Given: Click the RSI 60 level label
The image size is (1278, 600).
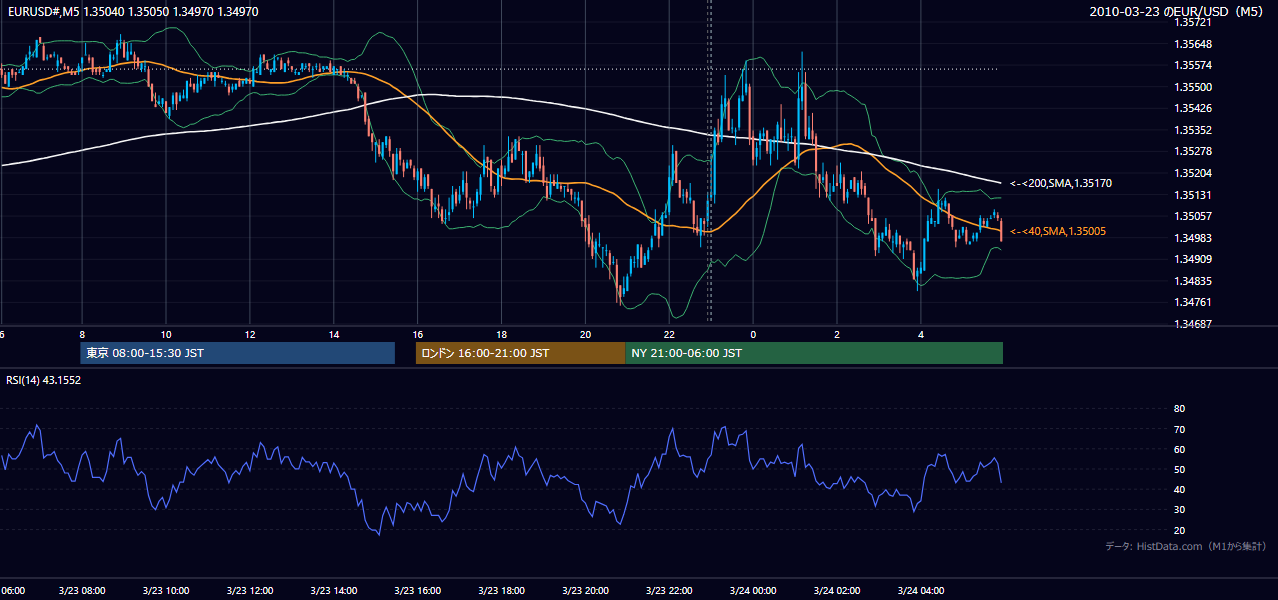Looking at the screenshot, I should [1179, 449].
